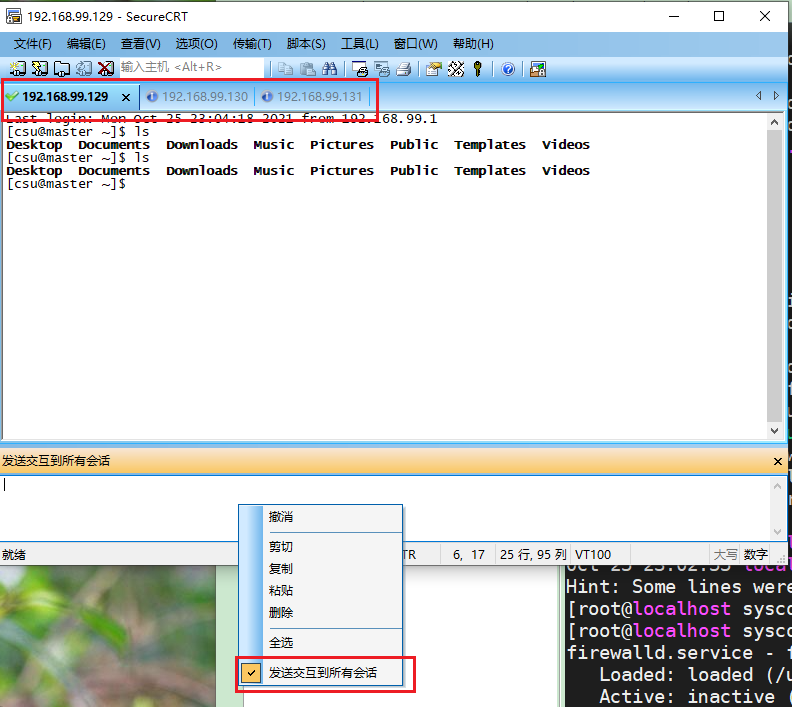The width and height of the screenshot is (792, 707).
Task: Open the 工具(L) menu
Action: tap(360, 44)
